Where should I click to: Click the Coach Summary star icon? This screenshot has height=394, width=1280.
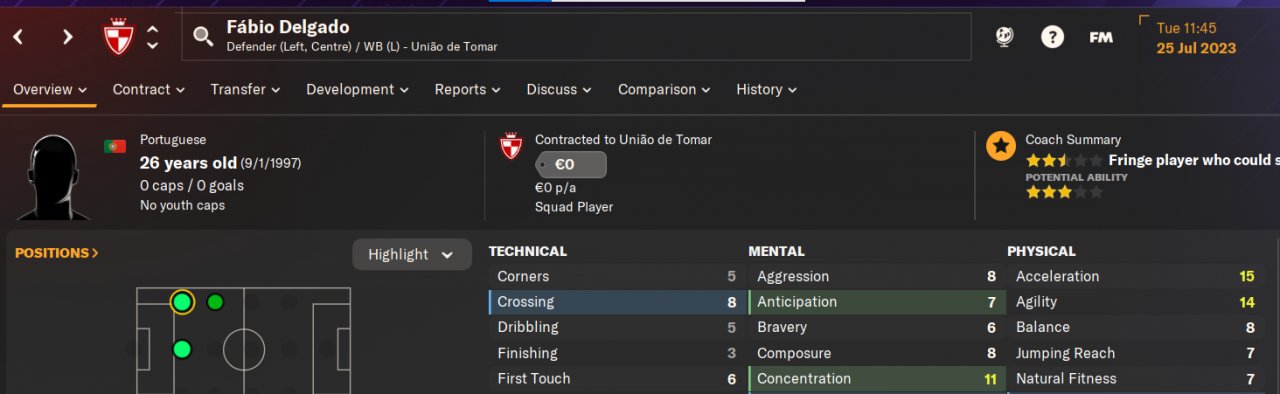[x=1001, y=146]
